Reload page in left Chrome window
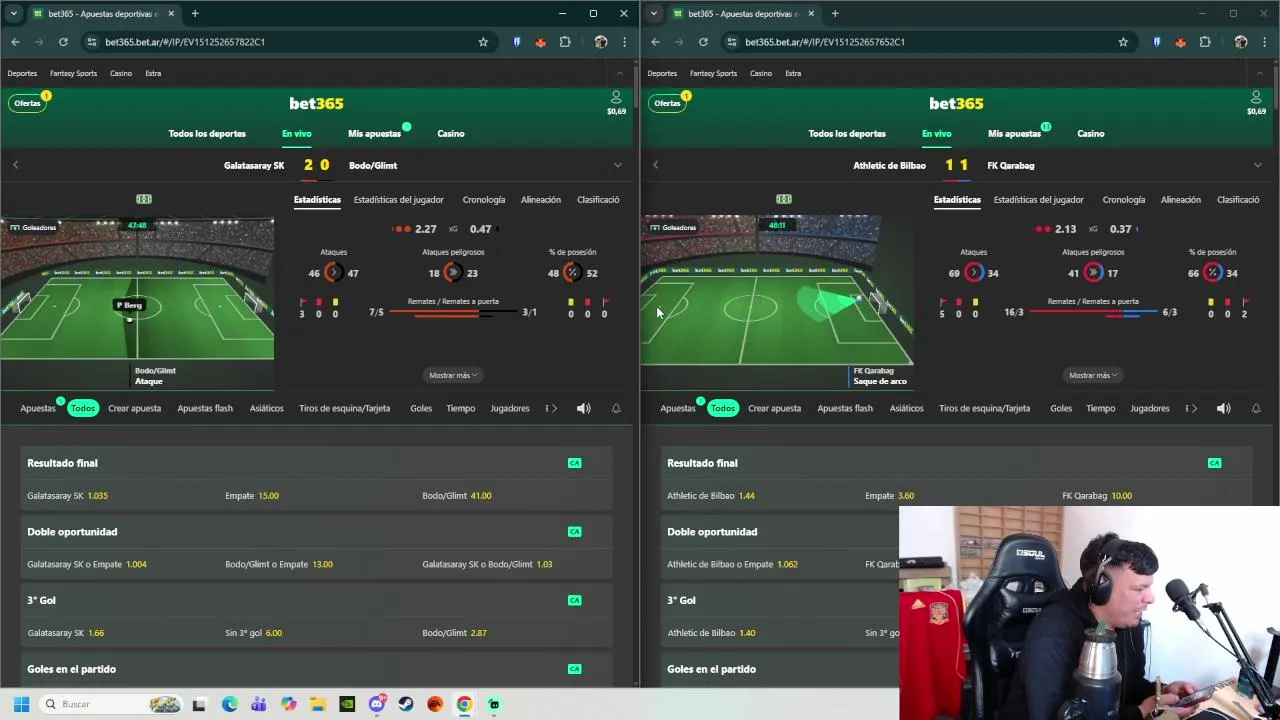1280x720 pixels. coord(63,42)
